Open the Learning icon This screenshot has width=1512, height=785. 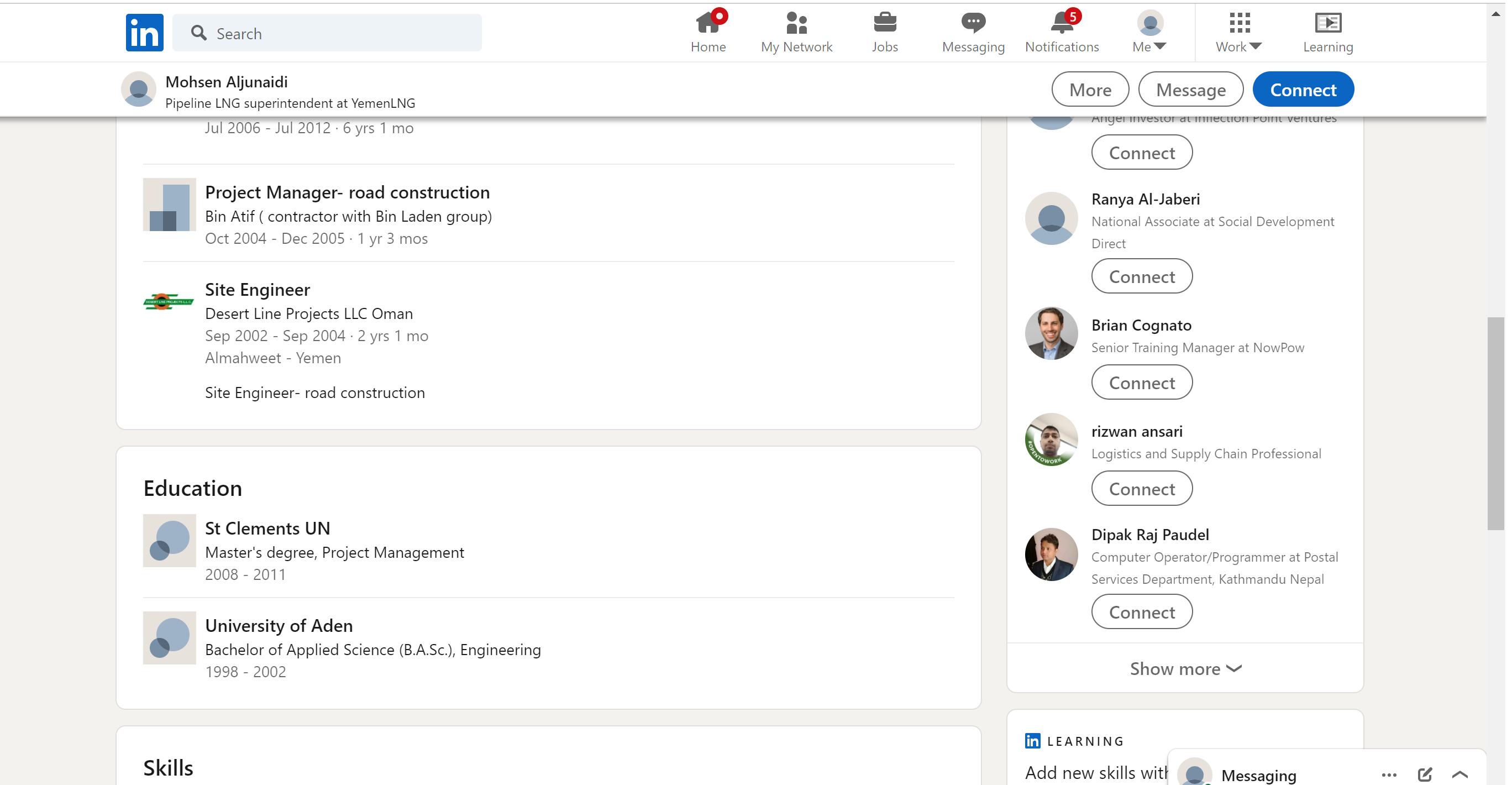coord(1327,23)
